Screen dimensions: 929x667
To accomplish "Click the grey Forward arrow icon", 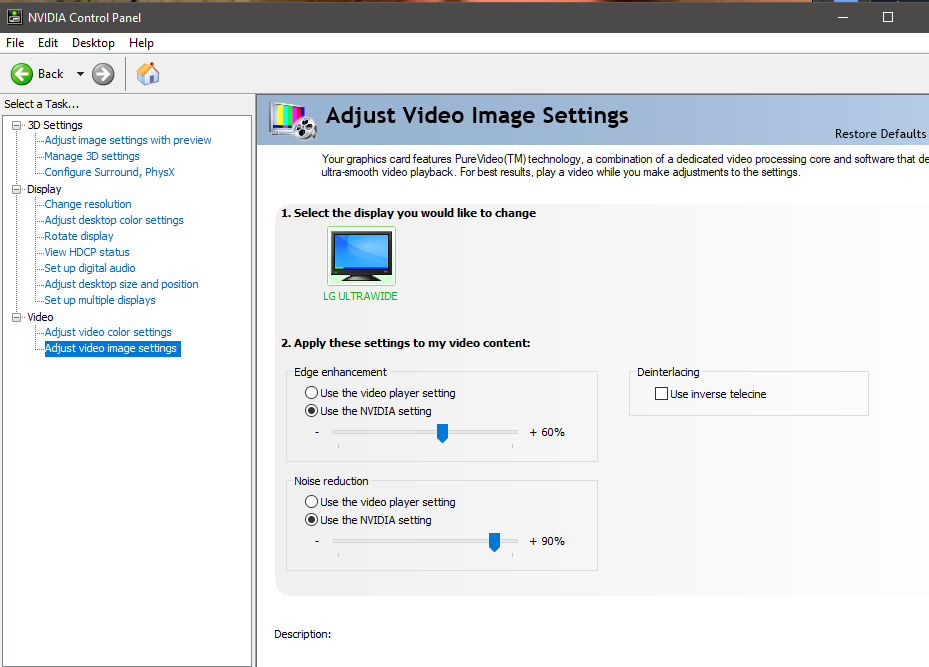I will coord(103,74).
